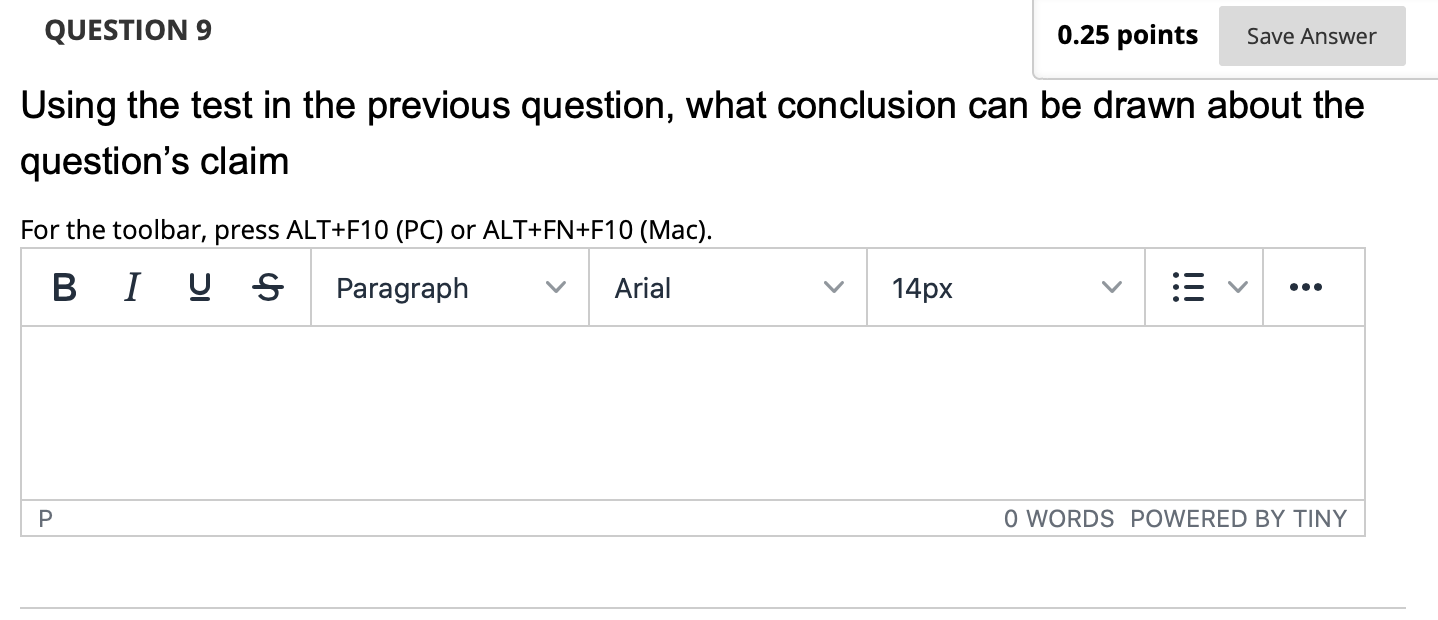Click the Save Answer button
Image resolution: width=1438 pixels, height=620 pixels.
(1311, 37)
